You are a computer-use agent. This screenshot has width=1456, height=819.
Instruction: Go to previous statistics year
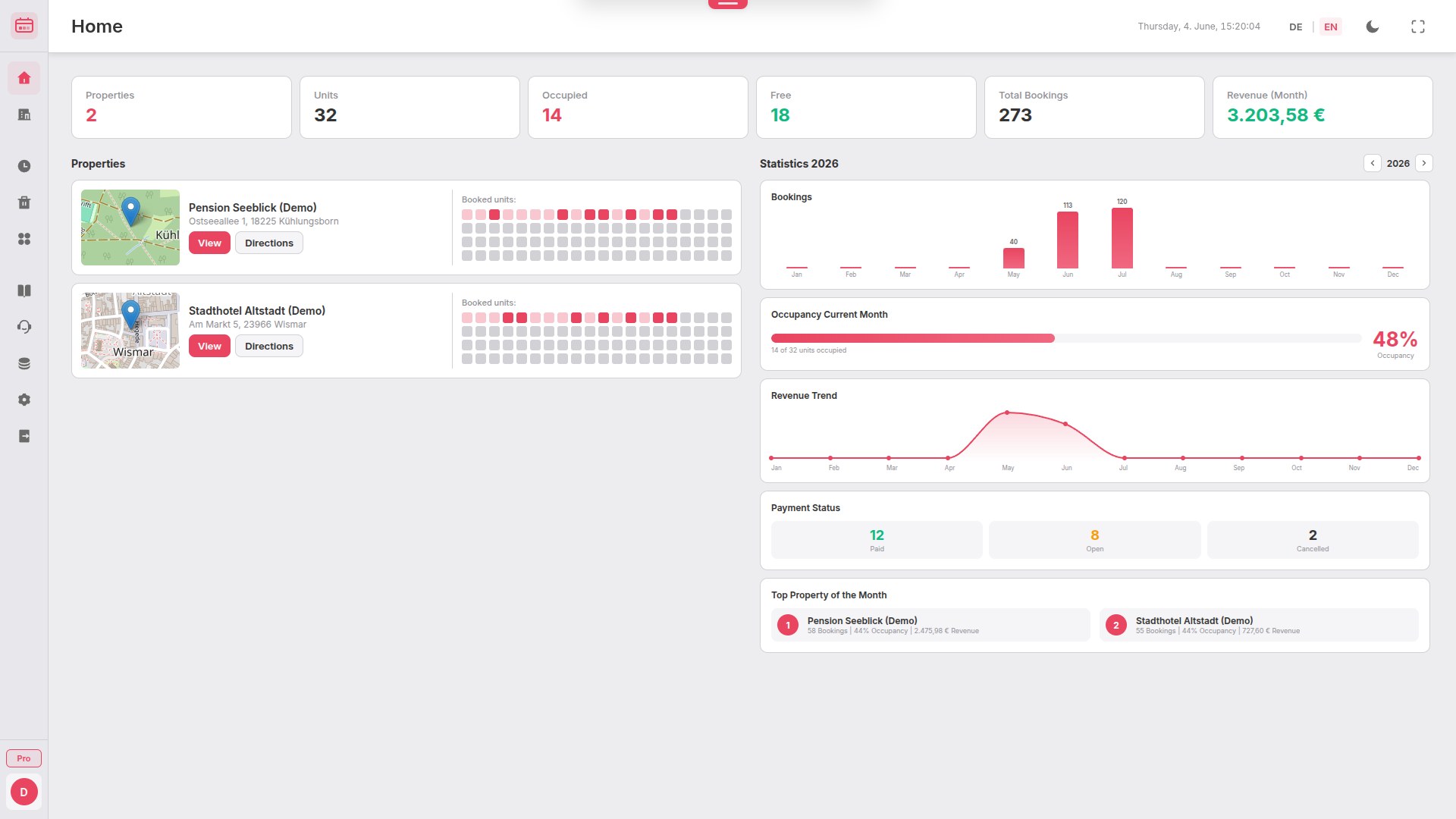point(1373,163)
